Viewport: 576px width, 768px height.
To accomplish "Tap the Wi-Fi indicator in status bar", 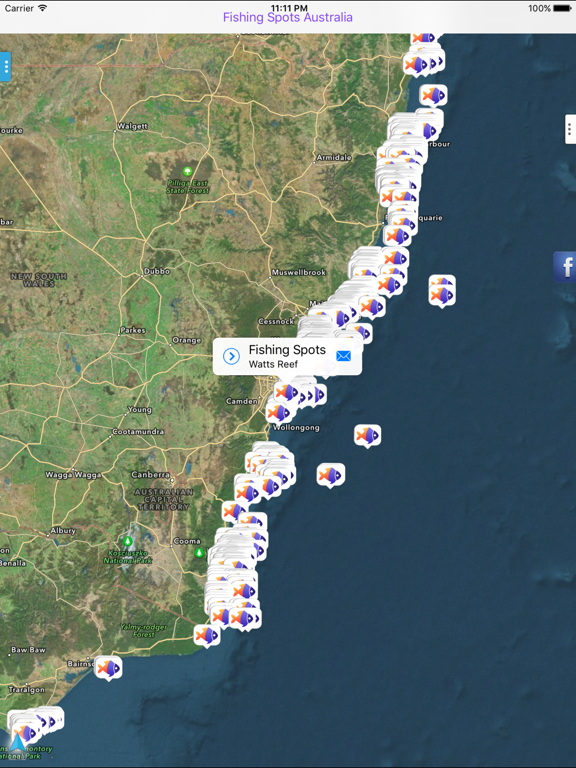I will [43, 8].
